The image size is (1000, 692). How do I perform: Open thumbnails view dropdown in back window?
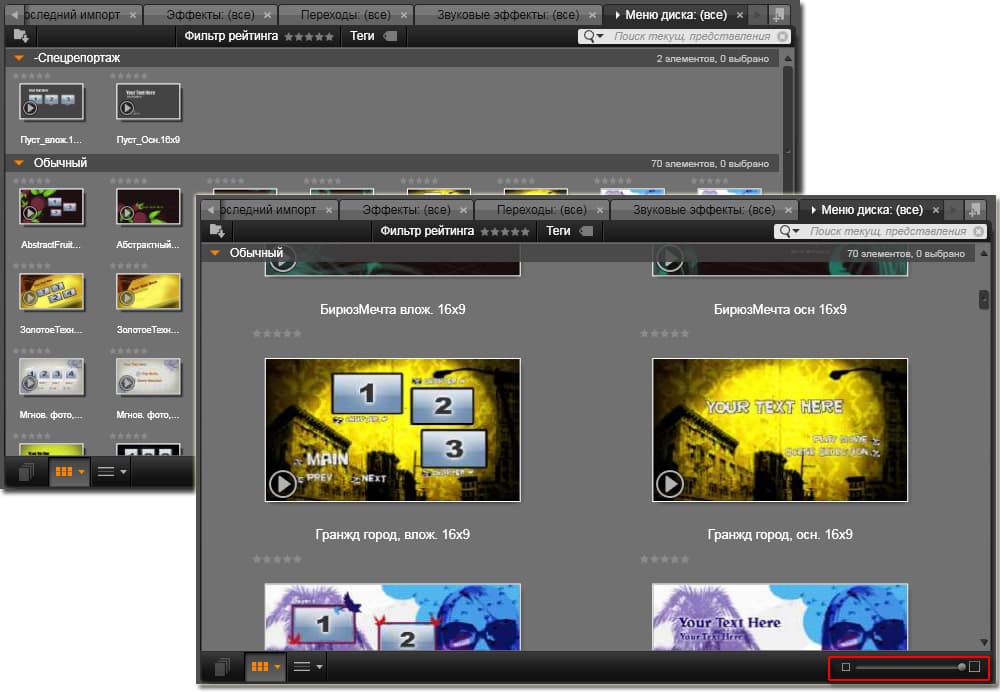82,473
